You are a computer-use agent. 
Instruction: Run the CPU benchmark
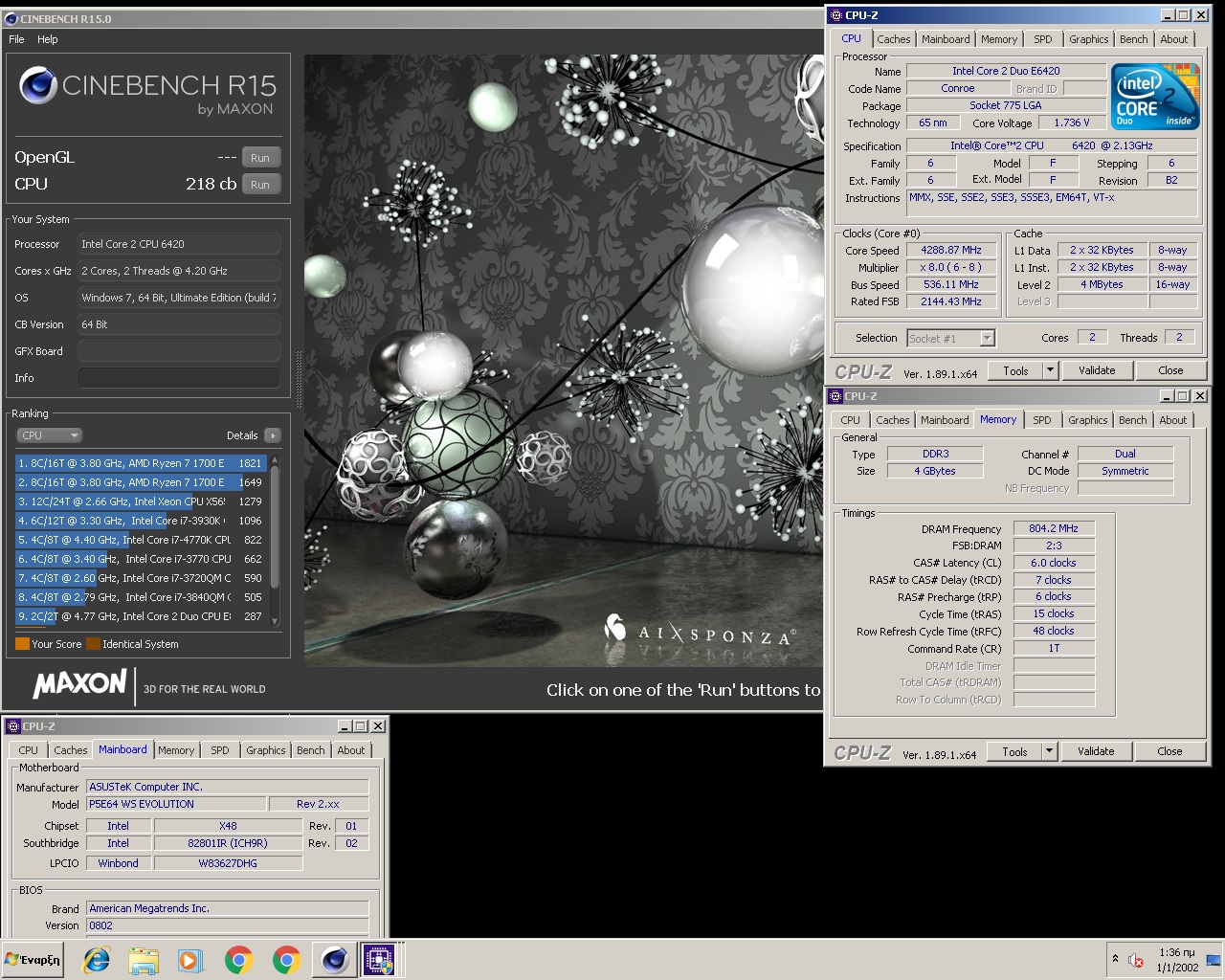260,185
